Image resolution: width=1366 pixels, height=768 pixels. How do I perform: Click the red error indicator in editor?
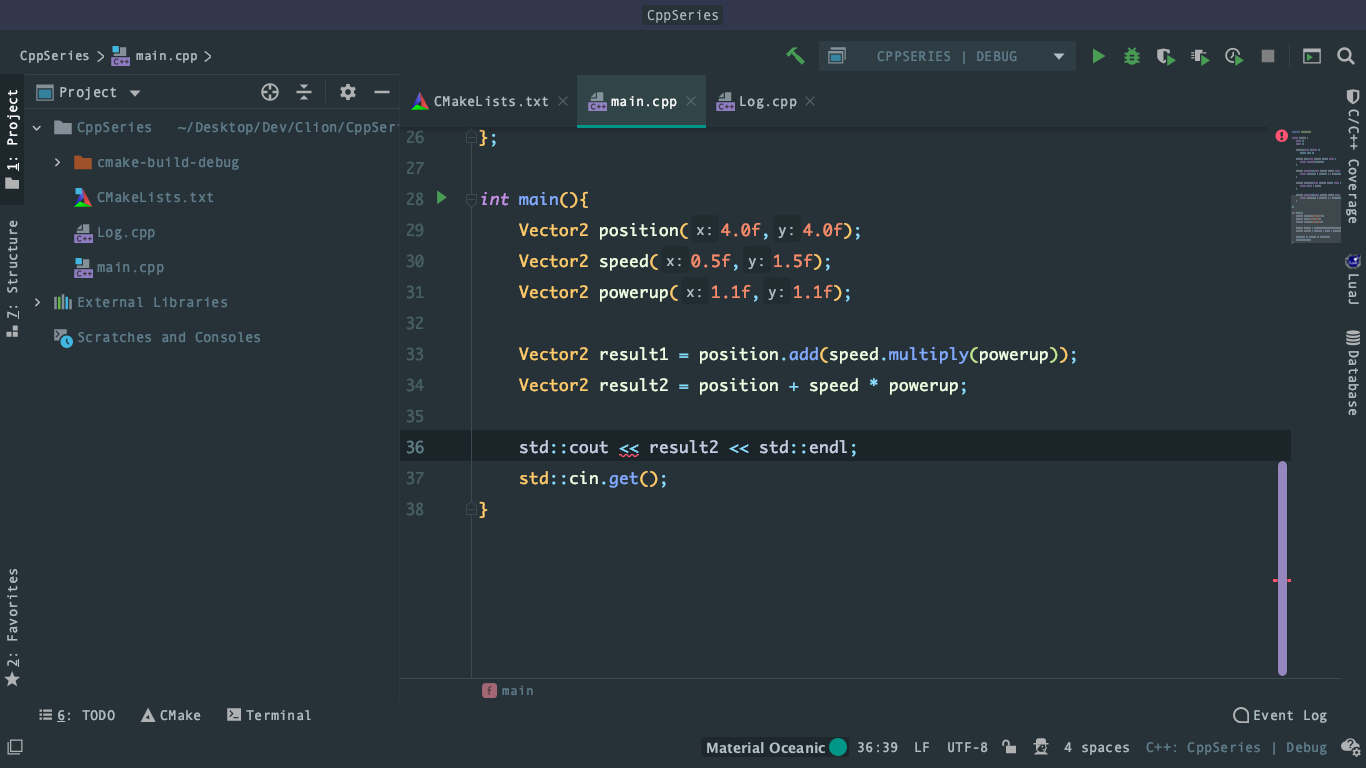pyautogui.click(x=1282, y=136)
